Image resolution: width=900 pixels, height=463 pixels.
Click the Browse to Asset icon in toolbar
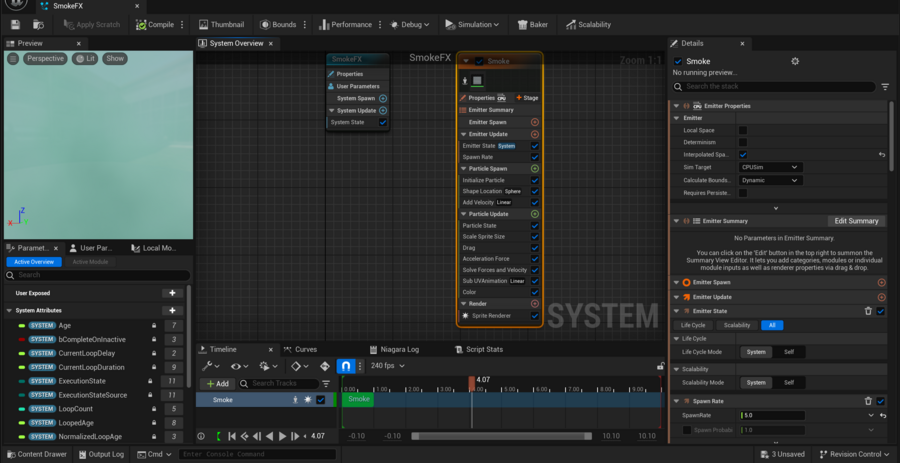pyautogui.click(x=38, y=25)
